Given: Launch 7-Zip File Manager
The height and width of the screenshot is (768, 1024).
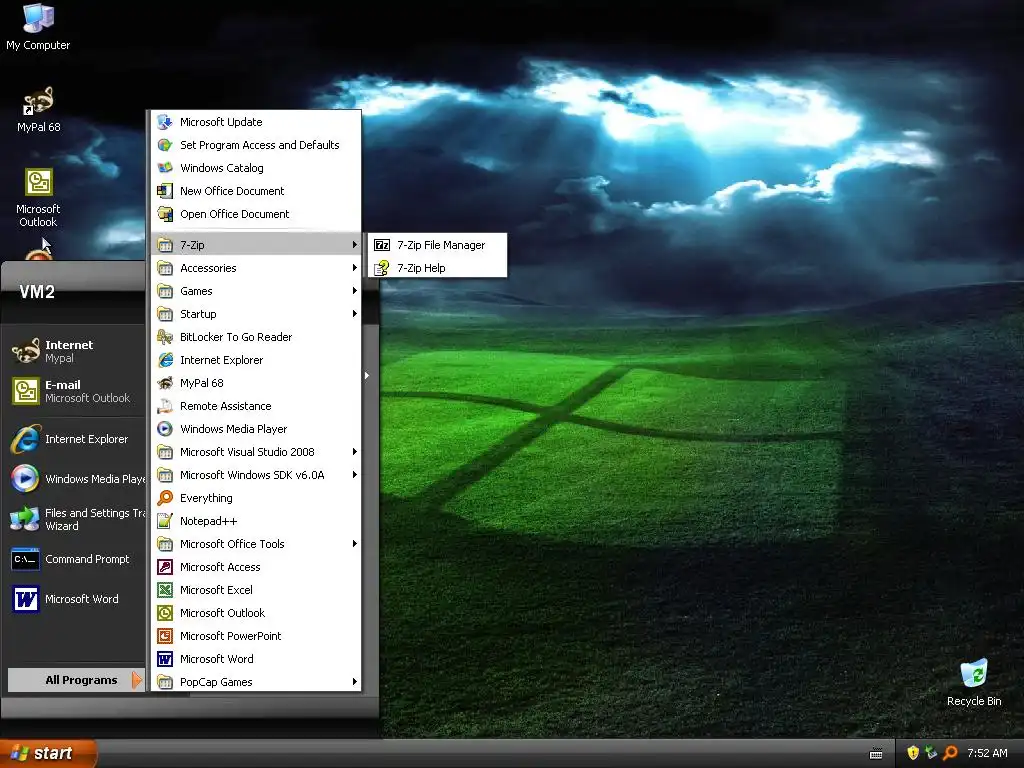Looking at the screenshot, I should (438, 245).
